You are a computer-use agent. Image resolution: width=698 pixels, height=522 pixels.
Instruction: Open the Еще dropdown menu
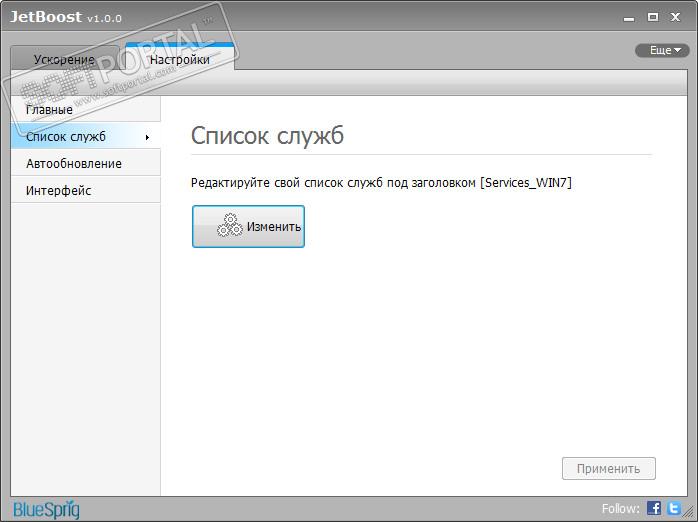[x=662, y=50]
